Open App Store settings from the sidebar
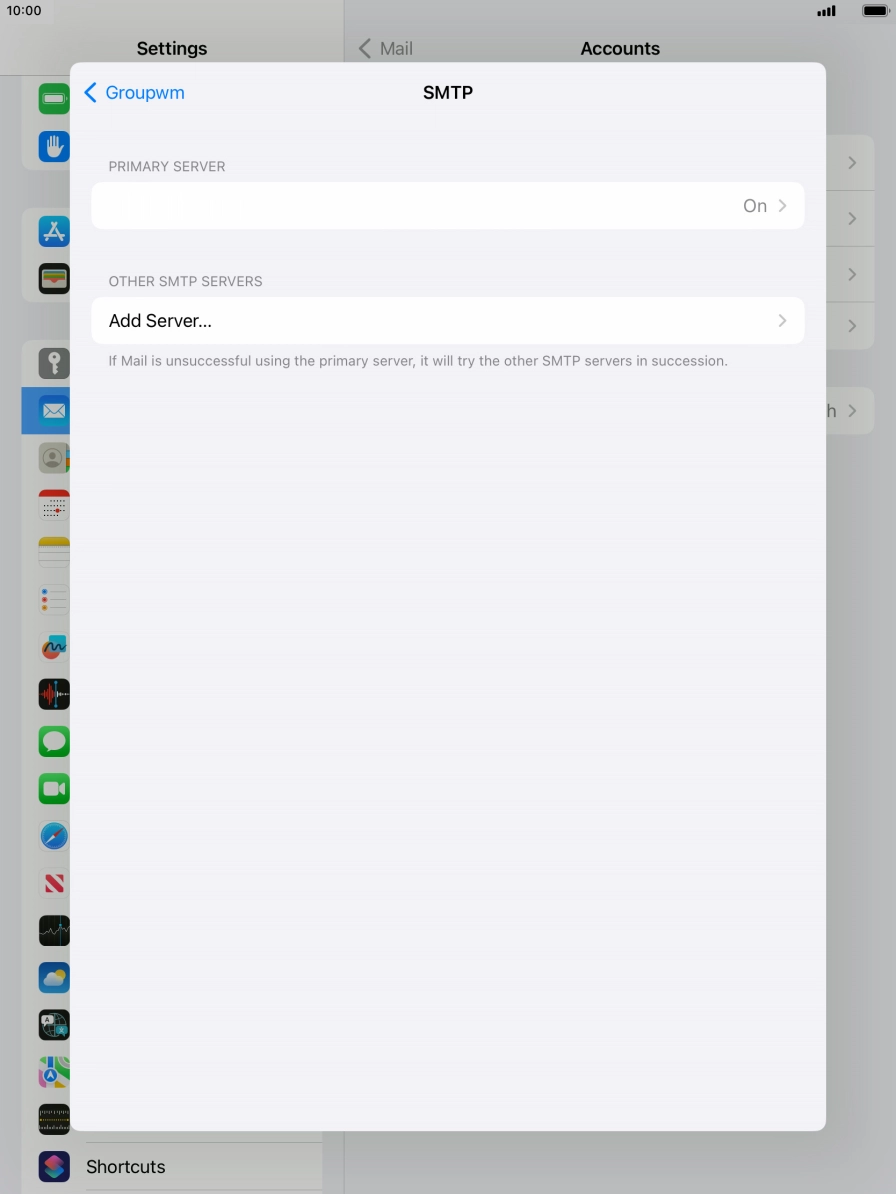896x1194 pixels. coord(53,231)
